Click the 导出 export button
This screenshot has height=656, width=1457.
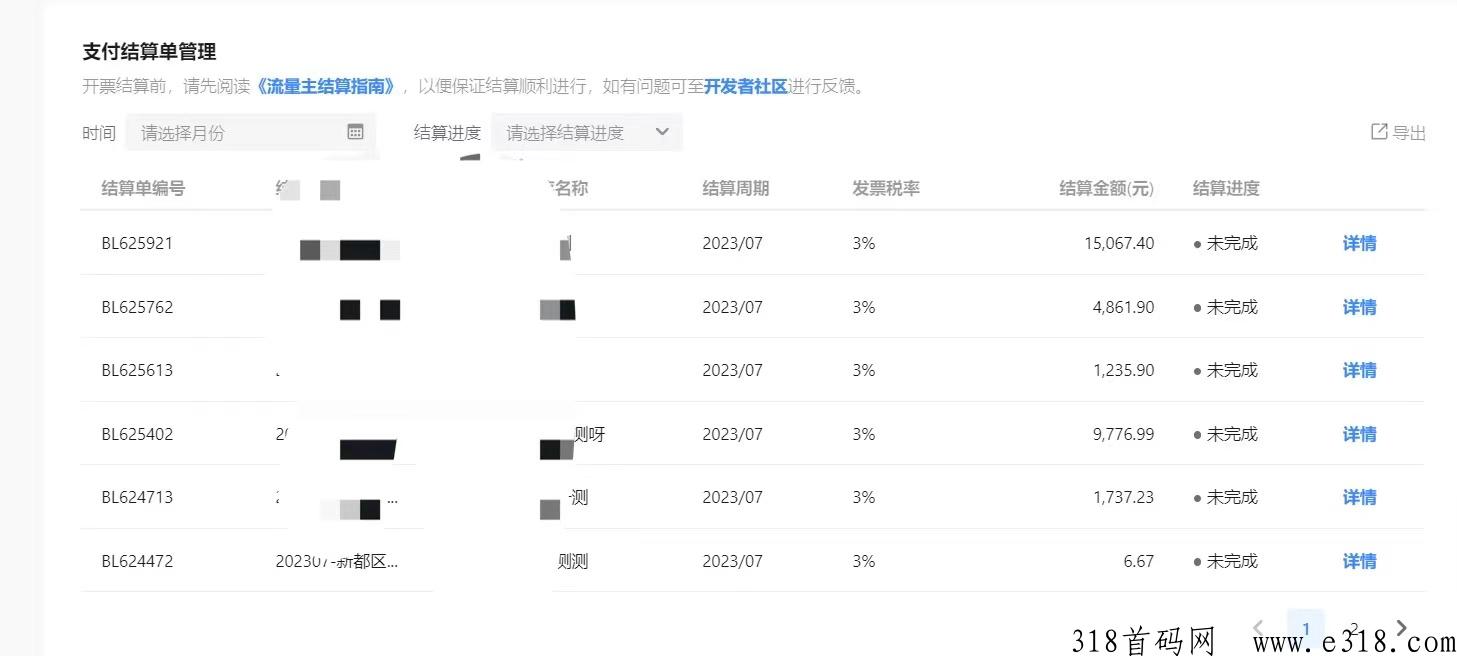1399,132
